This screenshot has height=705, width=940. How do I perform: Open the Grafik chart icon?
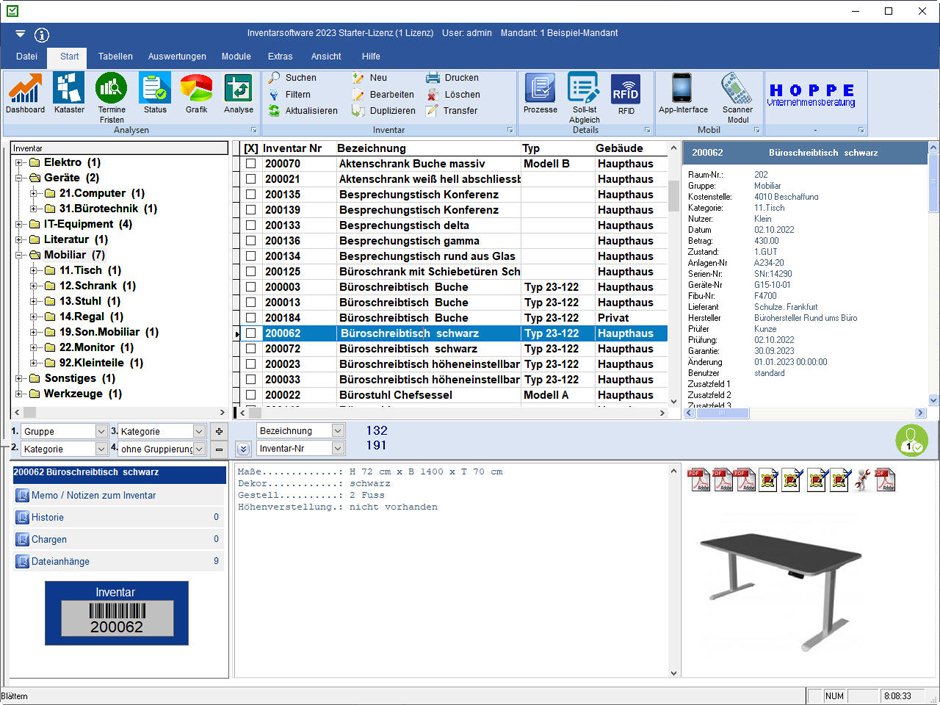tap(196, 92)
